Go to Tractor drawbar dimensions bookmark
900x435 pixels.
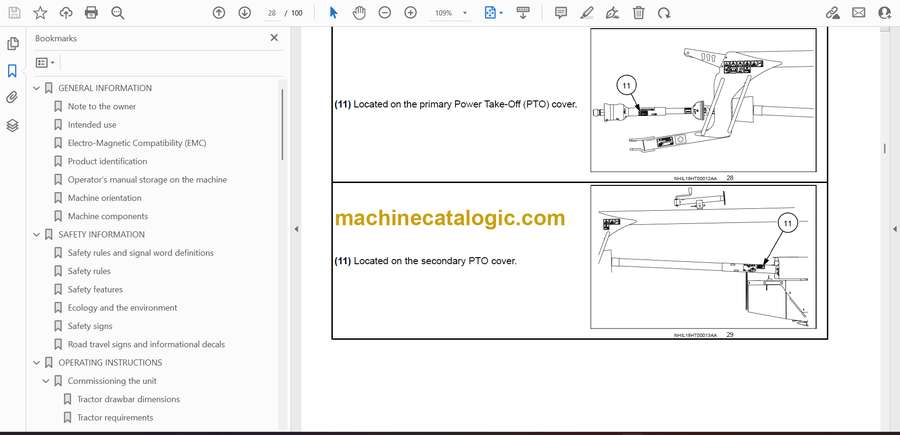(129, 399)
